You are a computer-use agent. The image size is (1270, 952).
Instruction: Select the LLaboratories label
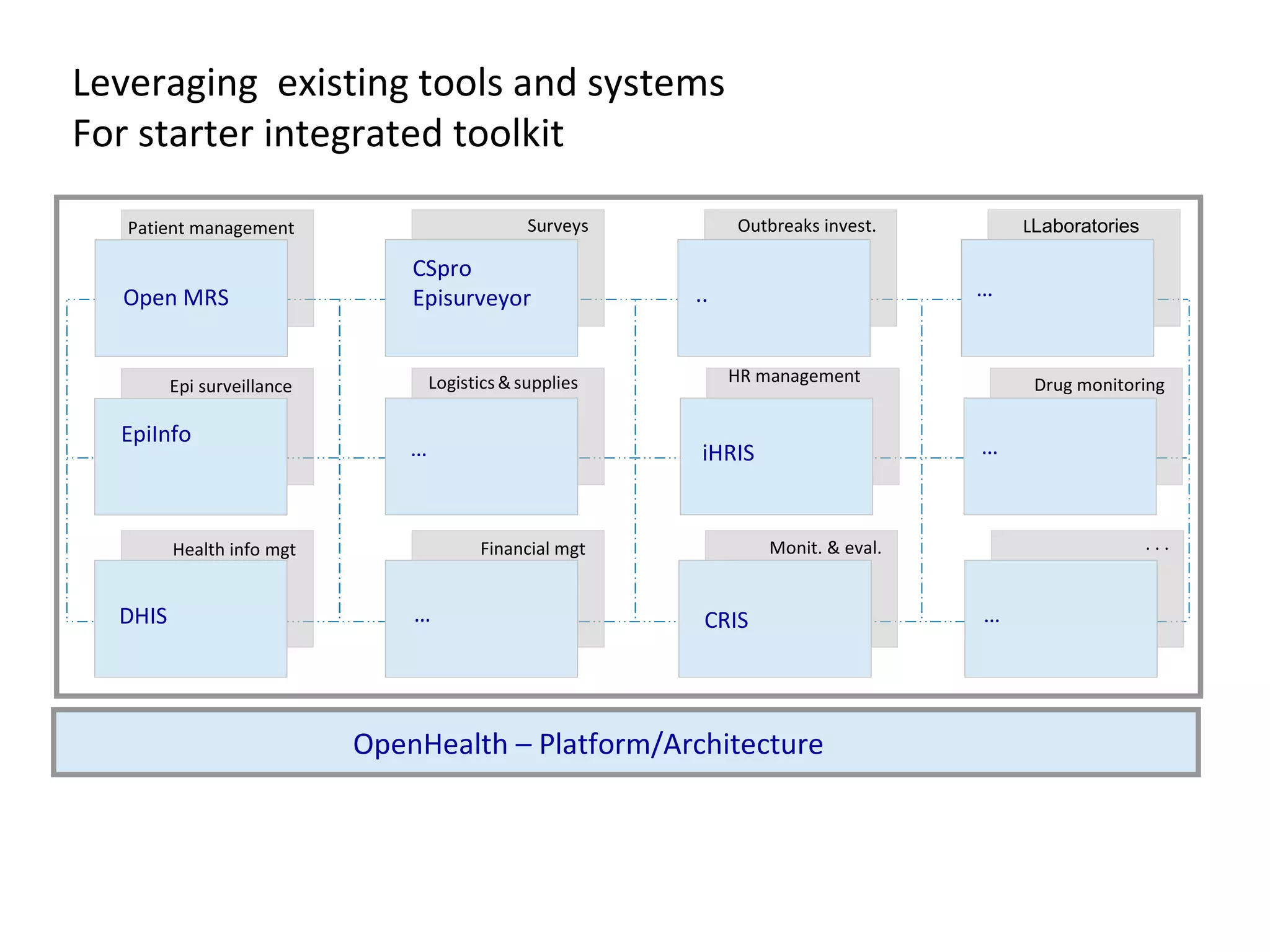coord(1081,226)
